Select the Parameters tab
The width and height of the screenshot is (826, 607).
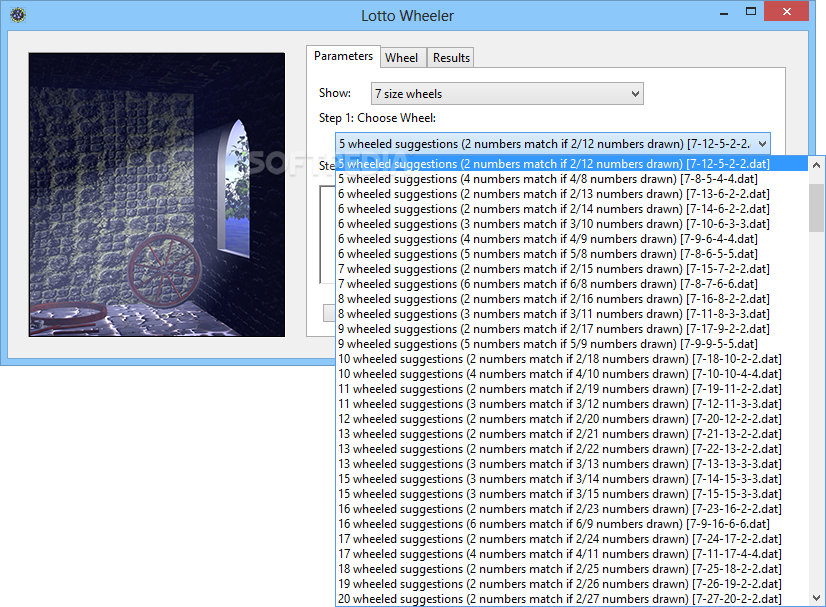tap(343, 56)
